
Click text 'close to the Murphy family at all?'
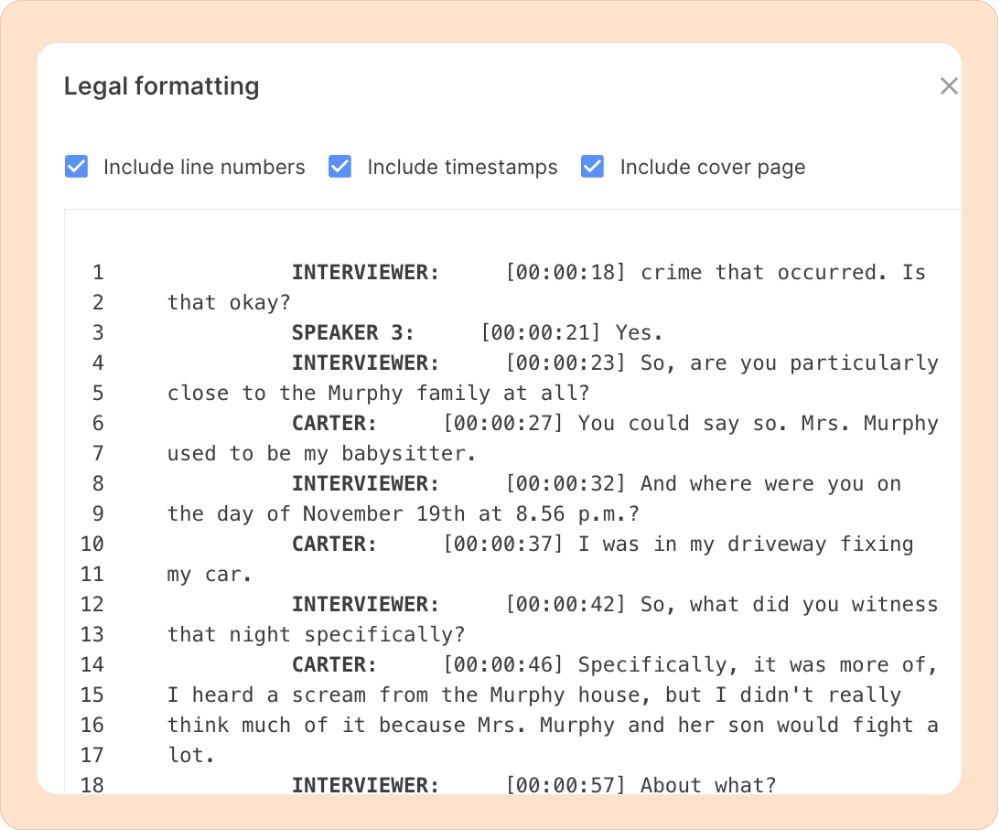coord(378,393)
